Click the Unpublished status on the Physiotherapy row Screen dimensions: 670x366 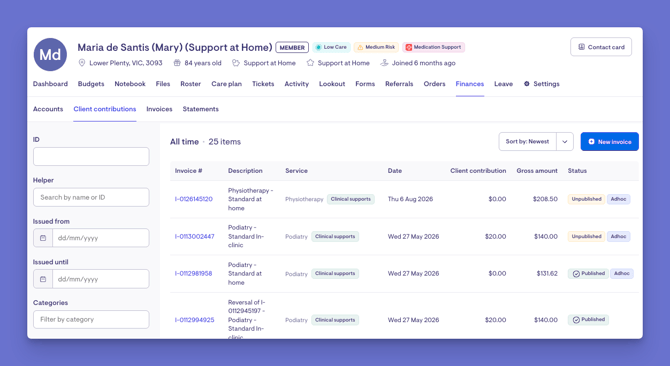click(586, 199)
